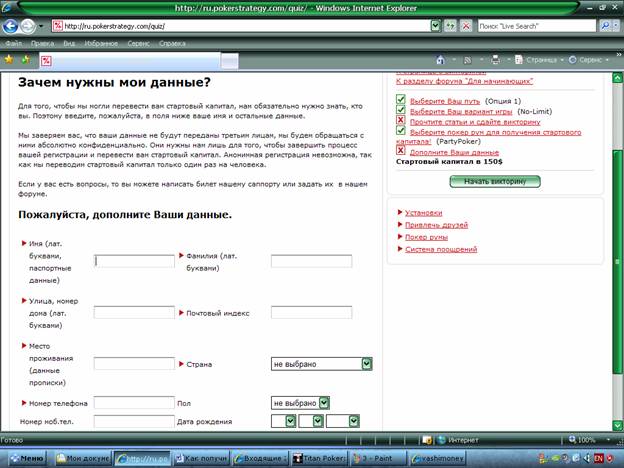Screen dimensions: 624x468
Task: Open the Привлечь друзей link
Action: pos(436,225)
